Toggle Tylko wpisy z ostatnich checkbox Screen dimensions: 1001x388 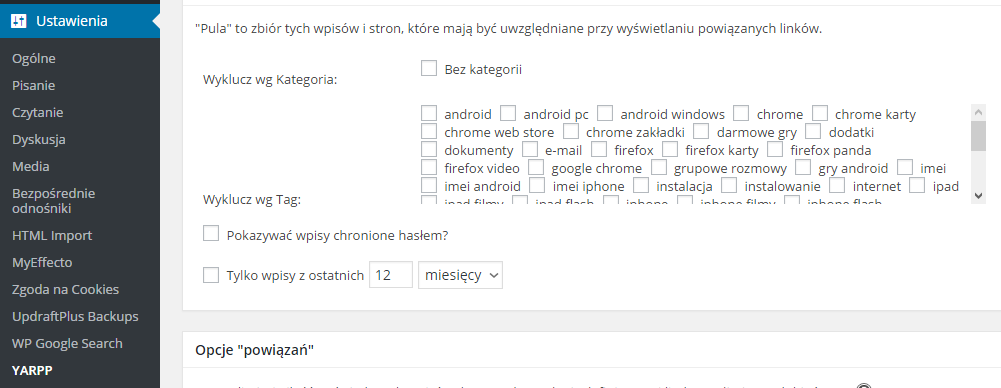pos(211,275)
